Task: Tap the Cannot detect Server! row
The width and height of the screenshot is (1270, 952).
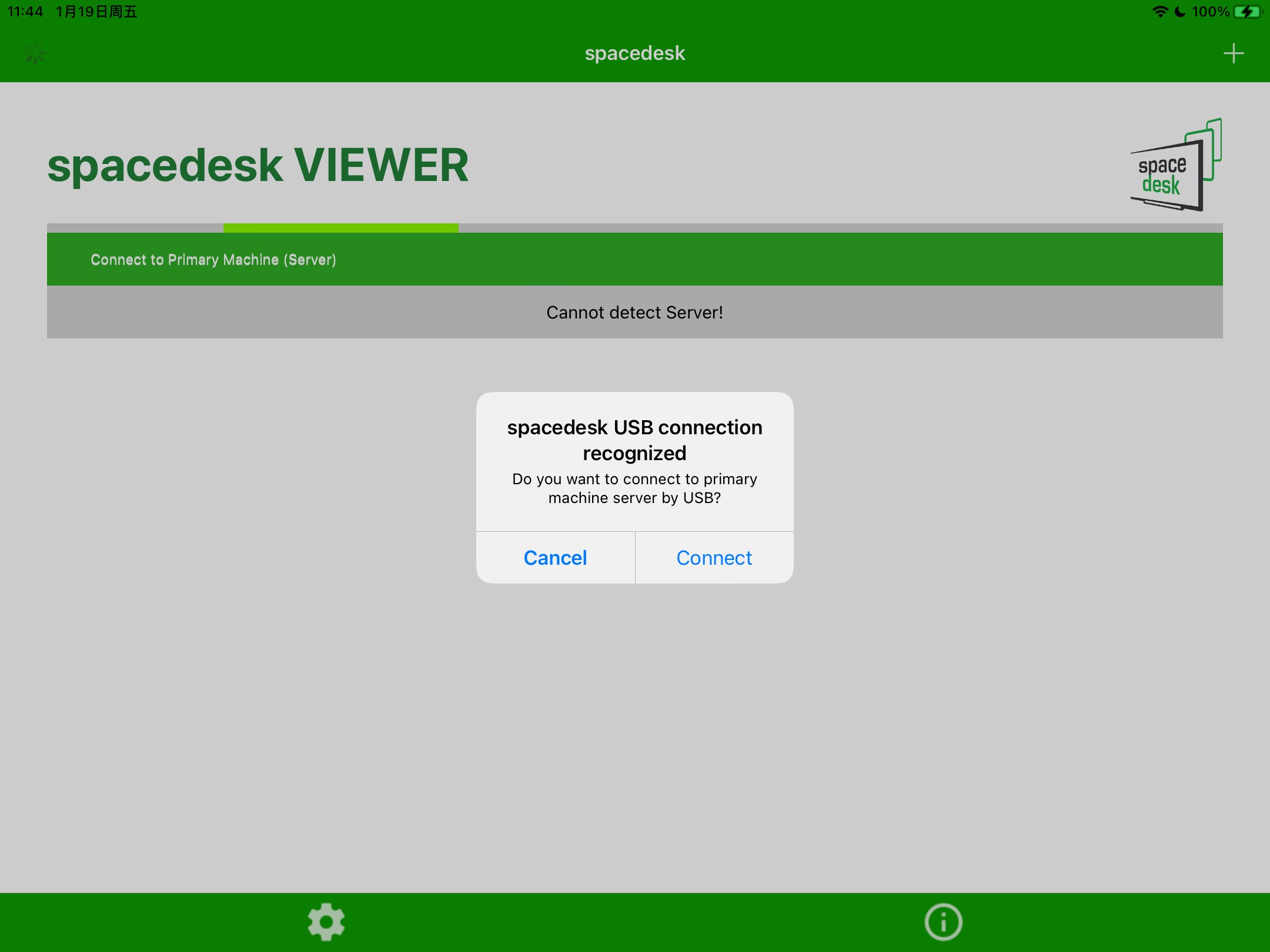Action: click(634, 312)
